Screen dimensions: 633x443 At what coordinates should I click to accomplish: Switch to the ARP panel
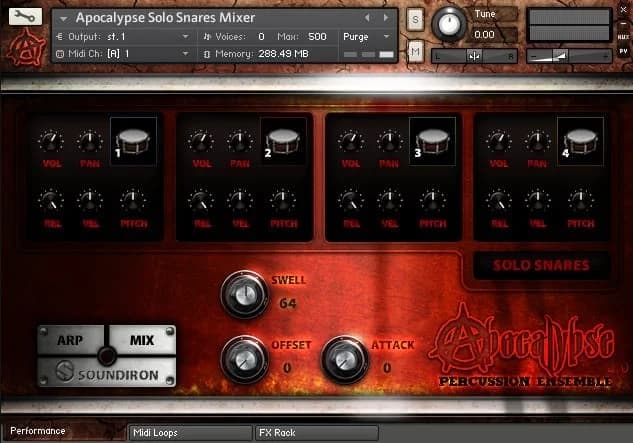click(x=70, y=341)
